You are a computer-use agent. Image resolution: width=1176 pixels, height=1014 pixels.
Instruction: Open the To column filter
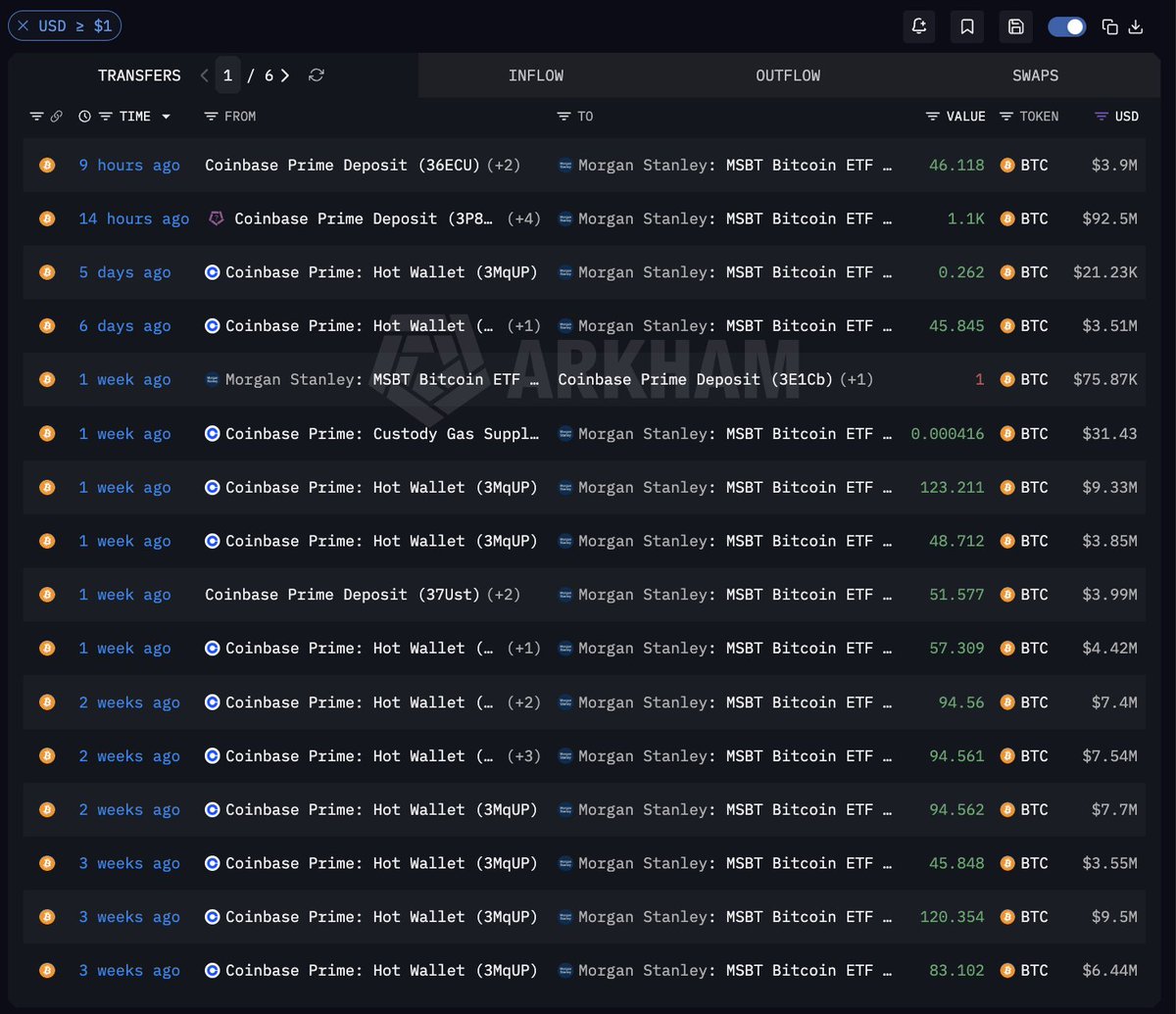pos(563,117)
